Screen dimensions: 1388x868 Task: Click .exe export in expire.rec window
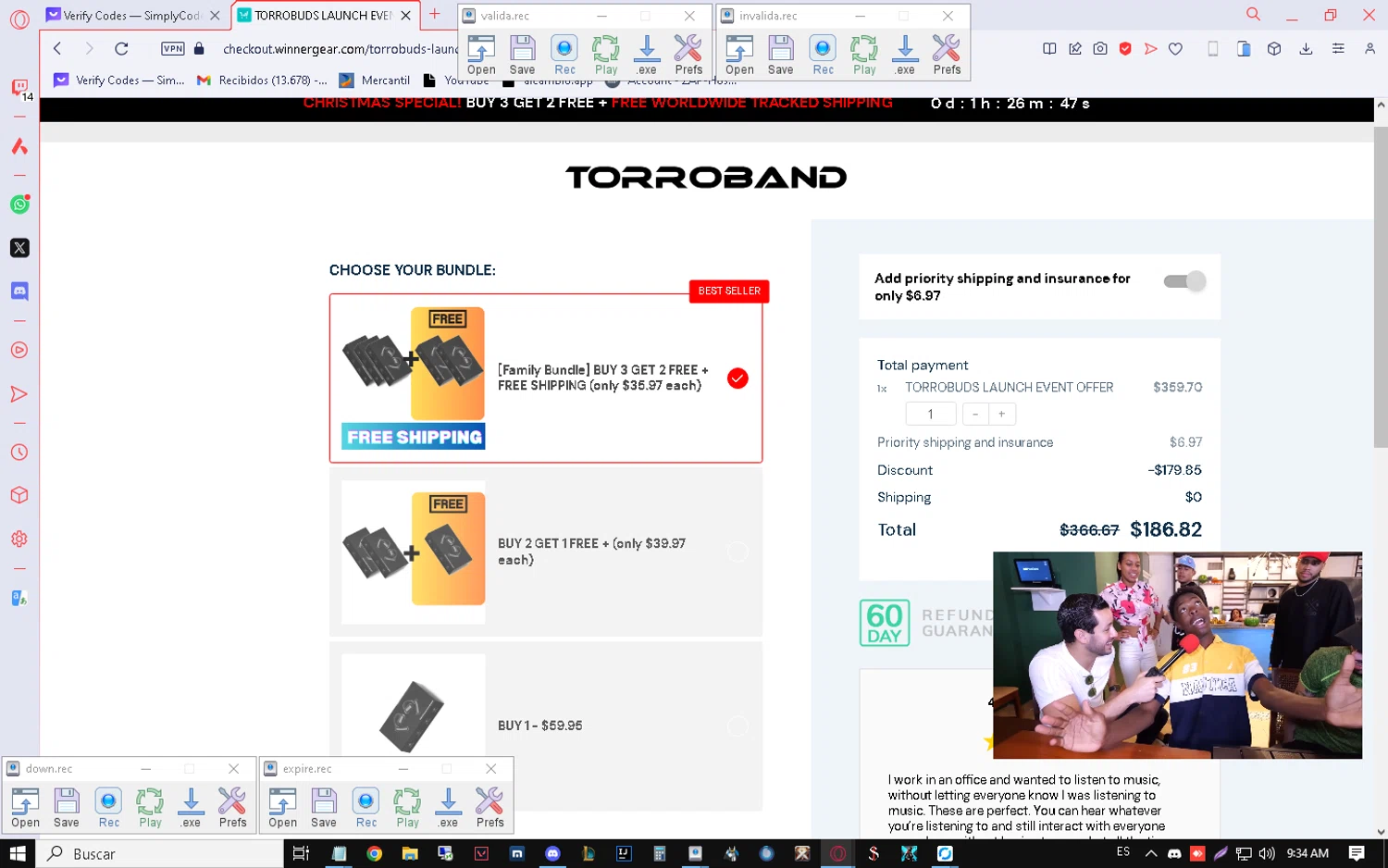pos(448,808)
